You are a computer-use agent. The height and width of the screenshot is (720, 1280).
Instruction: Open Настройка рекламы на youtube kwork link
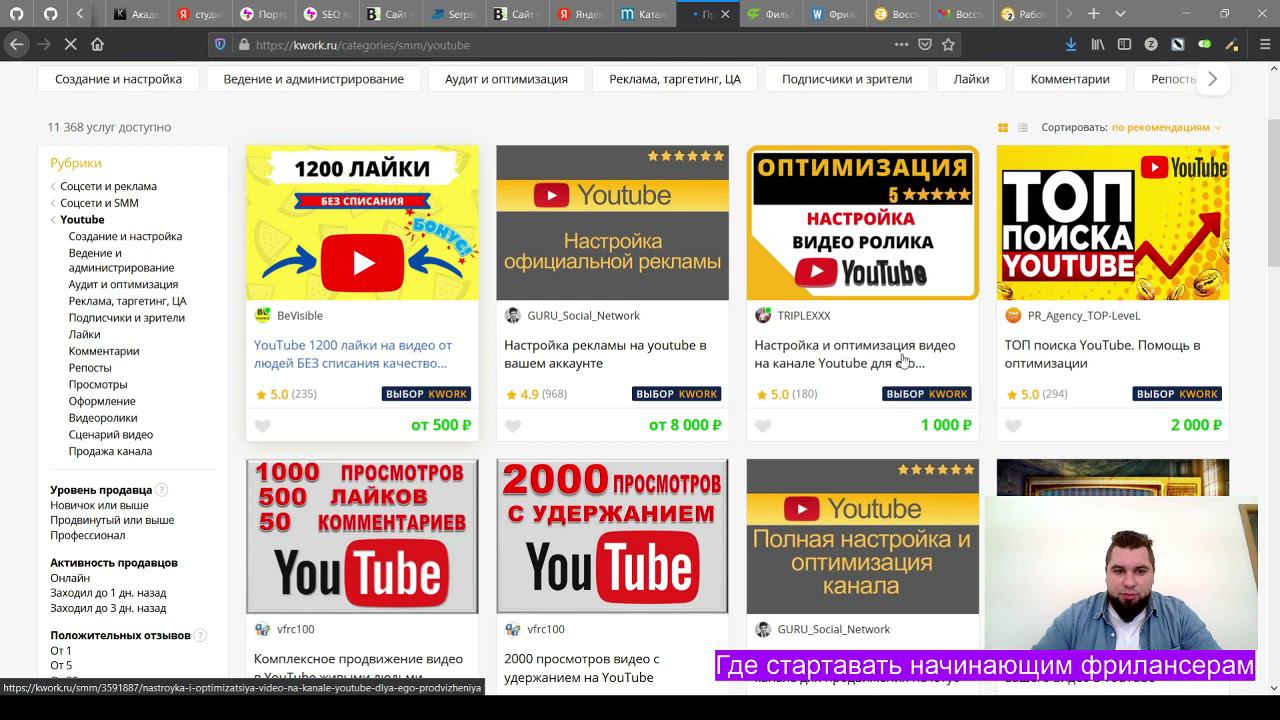pyautogui.click(x=605, y=354)
